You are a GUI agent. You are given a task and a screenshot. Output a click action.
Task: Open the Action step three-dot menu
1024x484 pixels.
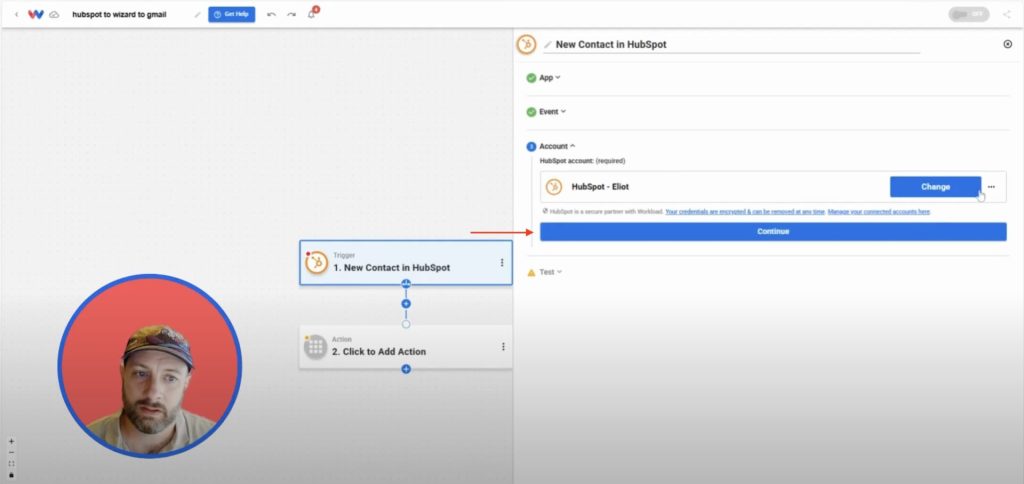[x=503, y=347]
